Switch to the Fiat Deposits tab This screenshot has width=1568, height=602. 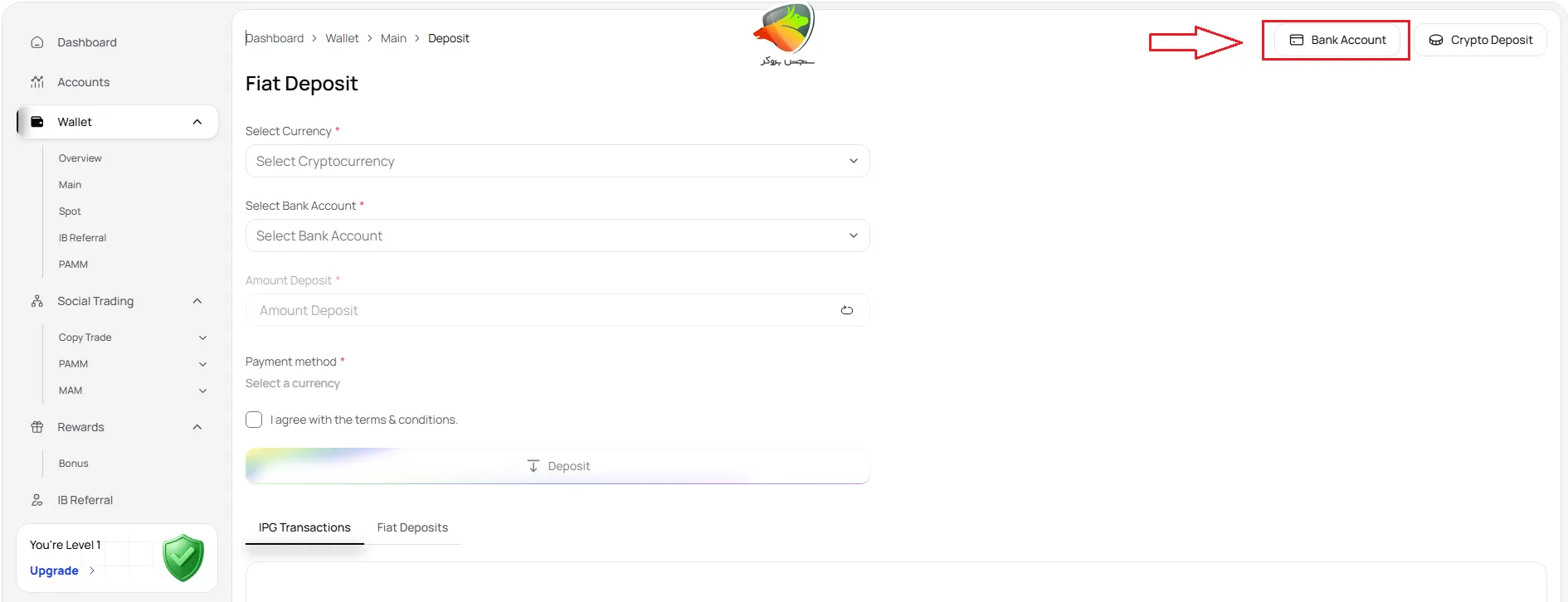[x=412, y=527]
